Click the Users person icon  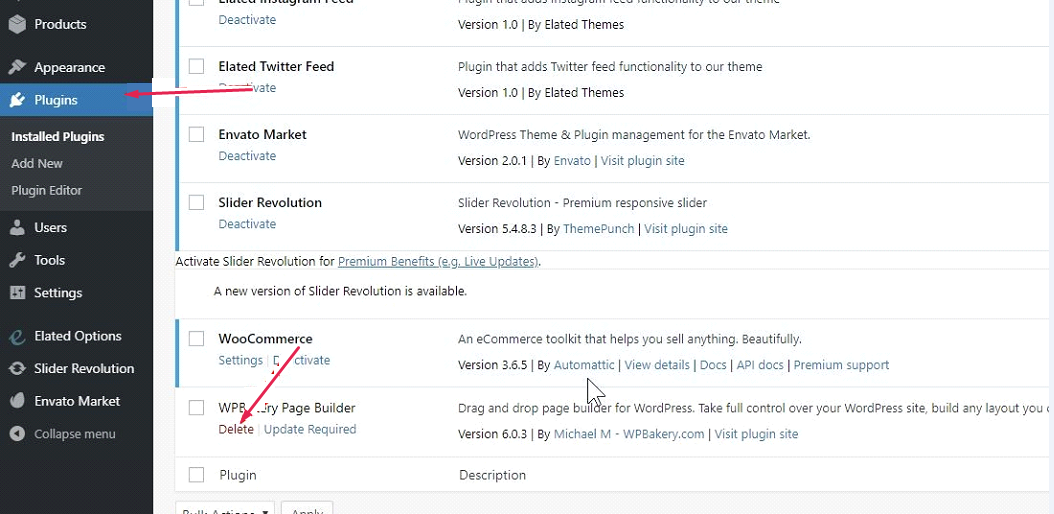pos(17,227)
